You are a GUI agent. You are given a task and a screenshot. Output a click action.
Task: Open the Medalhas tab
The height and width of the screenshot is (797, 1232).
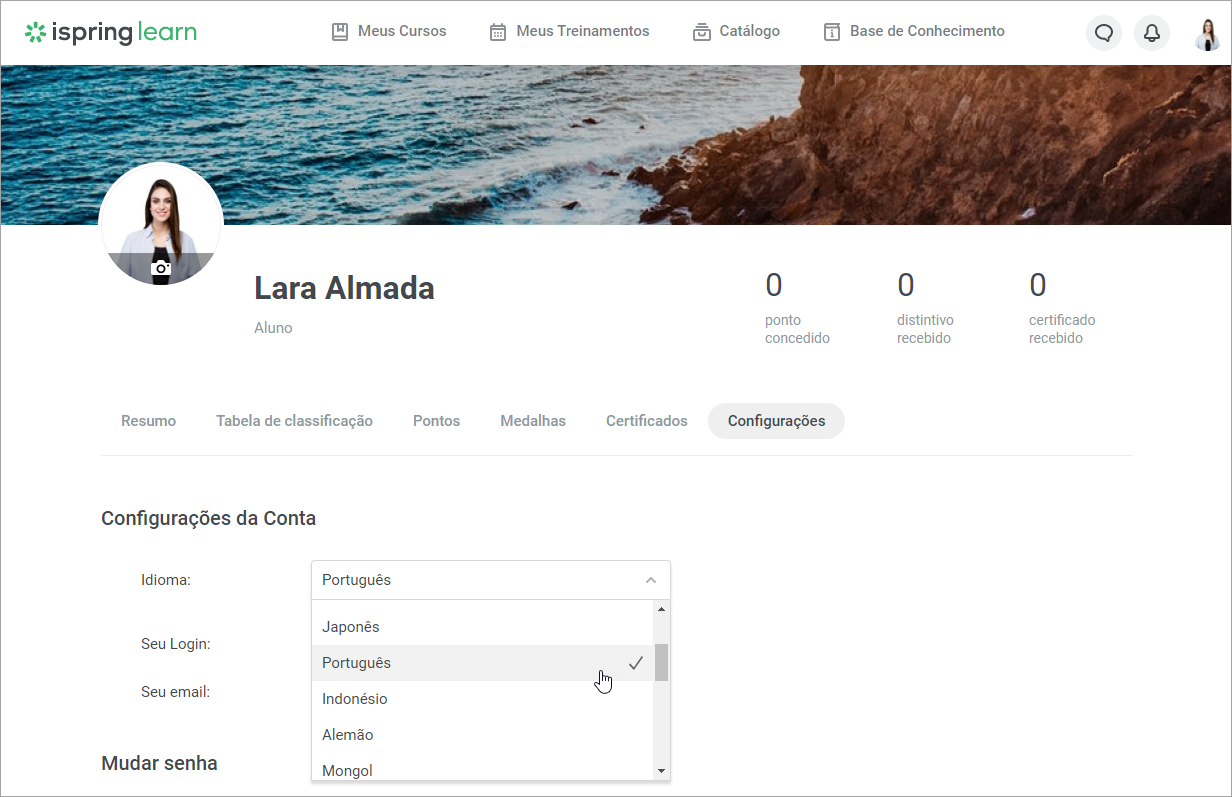click(x=533, y=421)
